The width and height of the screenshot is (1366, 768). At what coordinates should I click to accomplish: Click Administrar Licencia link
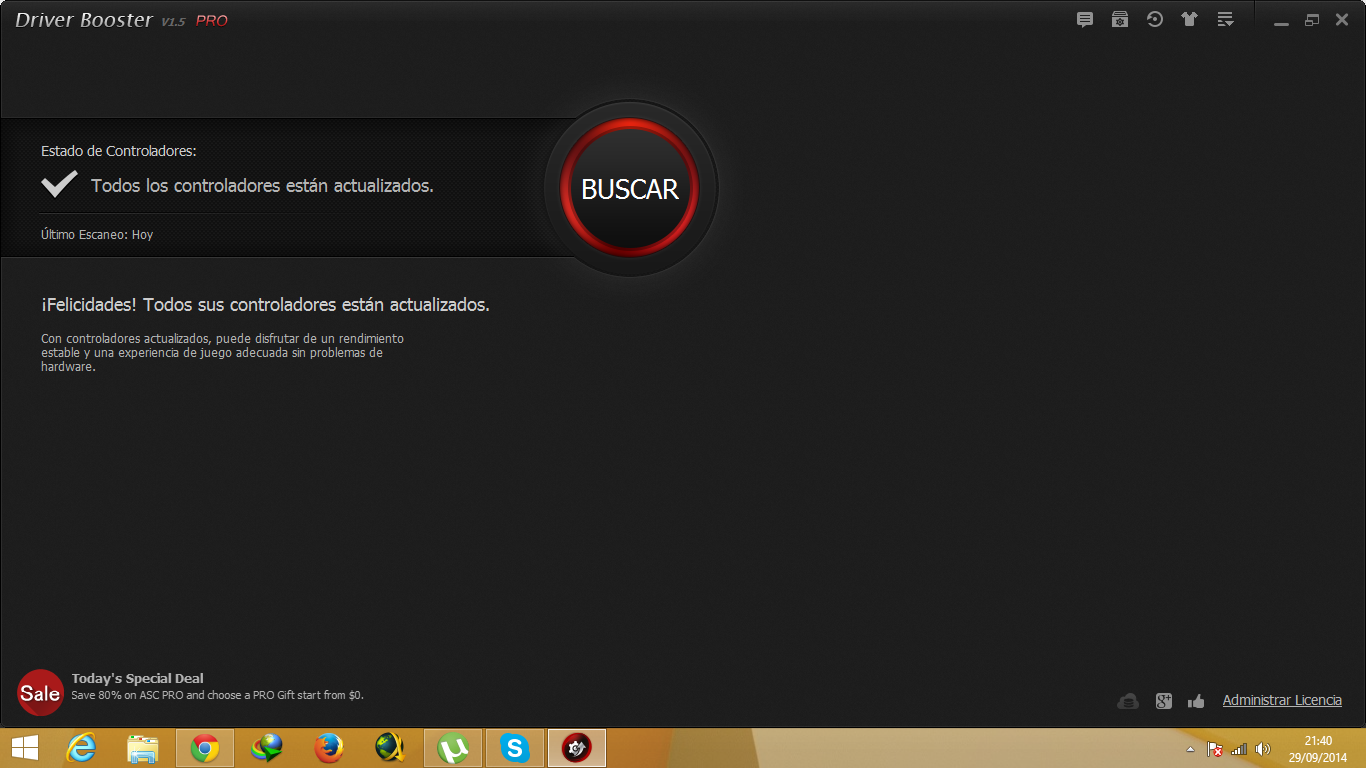click(1282, 700)
